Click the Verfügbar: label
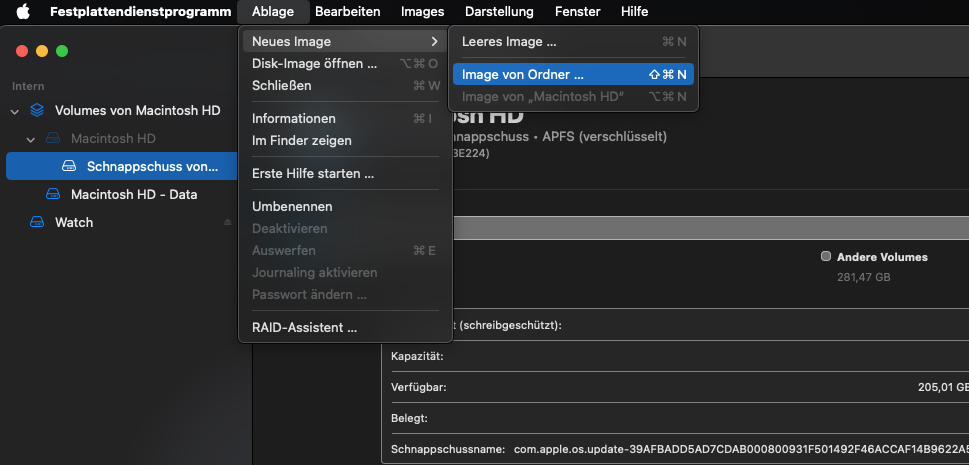The height and width of the screenshot is (465, 969). pos(418,388)
